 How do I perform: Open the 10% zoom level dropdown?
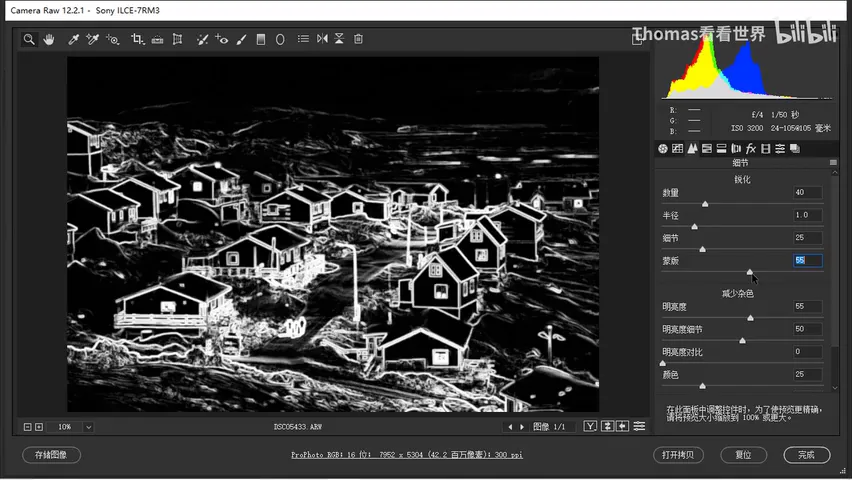click(x=89, y=427)
